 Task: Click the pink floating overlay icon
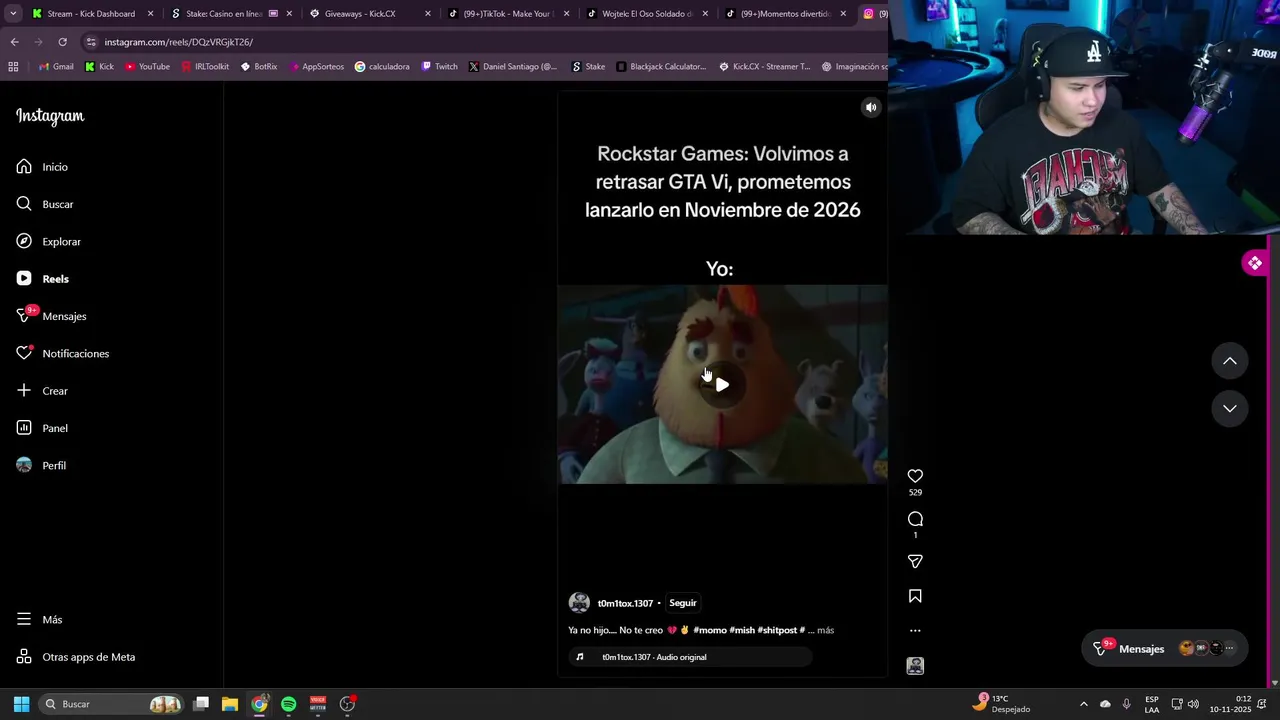point(1254,263)
